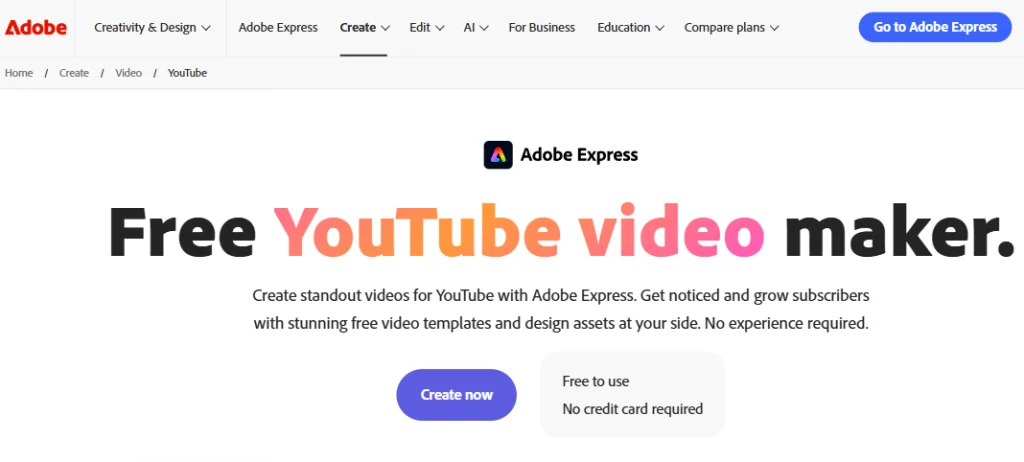Click the Adobe logo

point(36,27)
